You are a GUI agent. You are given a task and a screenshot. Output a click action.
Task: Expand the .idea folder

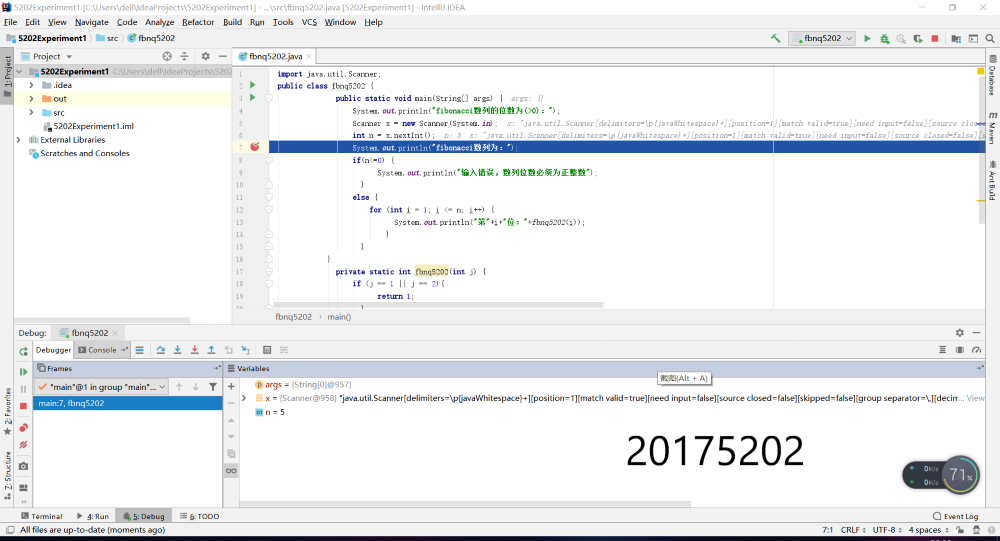click(x=31, y=85)
